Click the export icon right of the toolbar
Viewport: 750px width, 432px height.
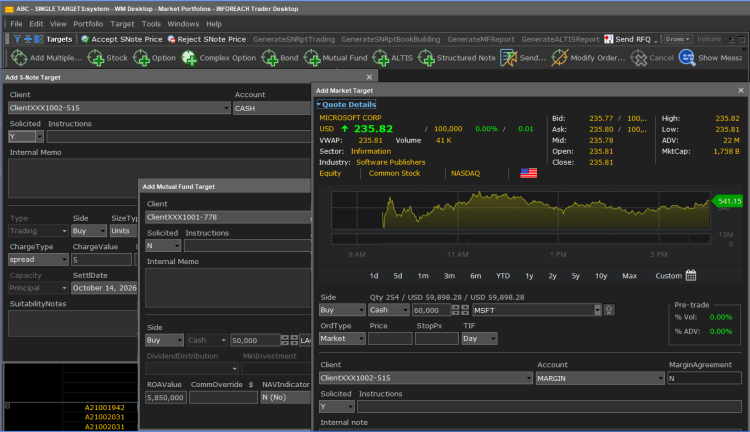[731, 39]
